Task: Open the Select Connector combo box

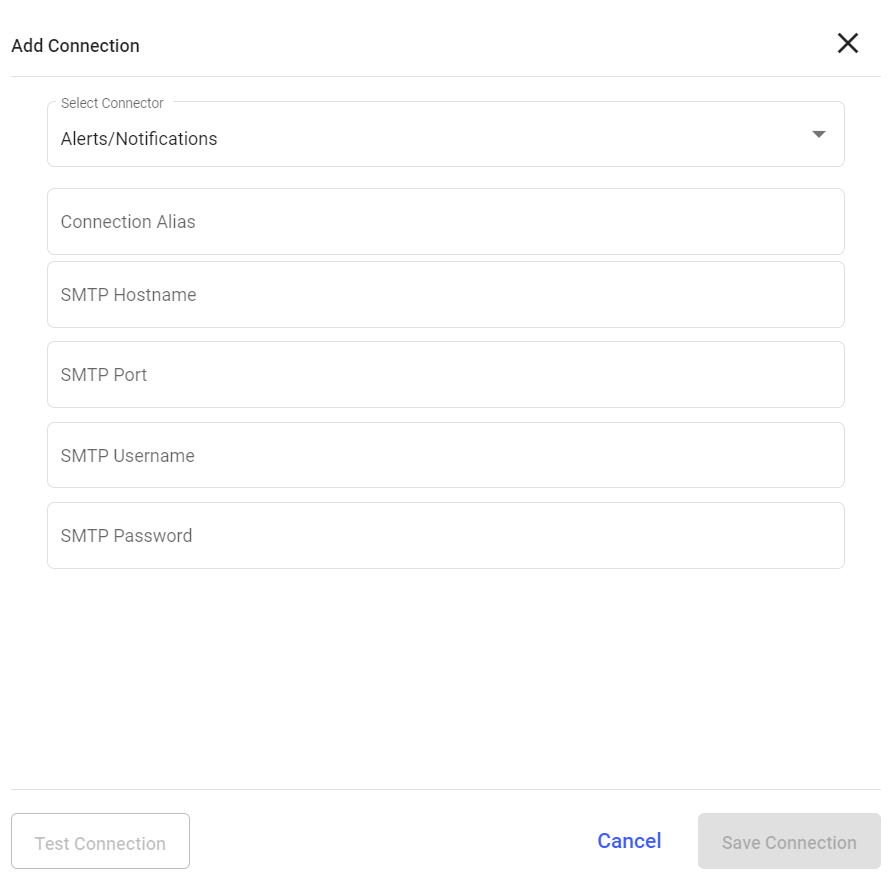Action: pyautogui.click(x=445, y=135)
